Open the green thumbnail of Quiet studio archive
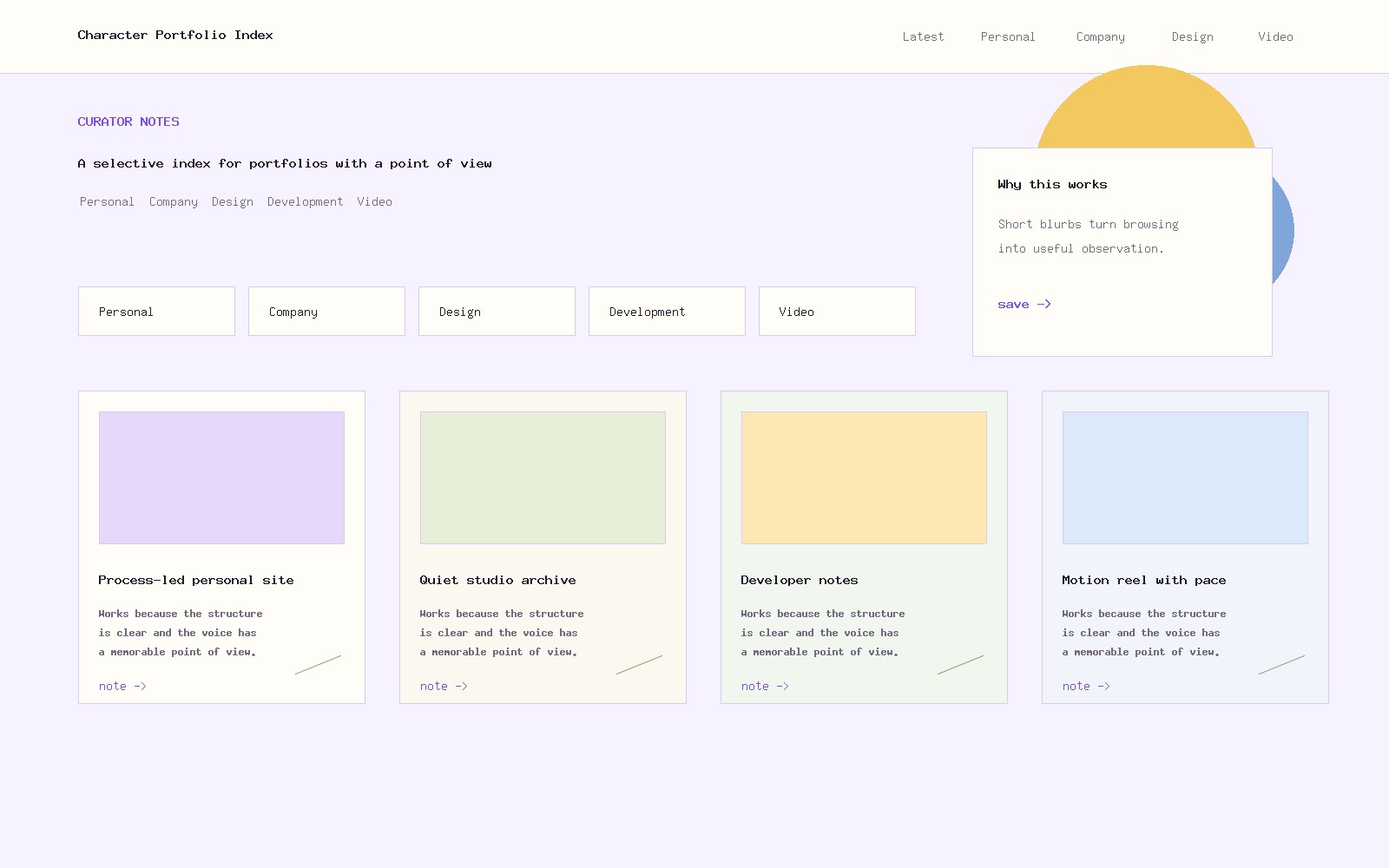This screenshot has width=1389, height=868. (543, 477)
